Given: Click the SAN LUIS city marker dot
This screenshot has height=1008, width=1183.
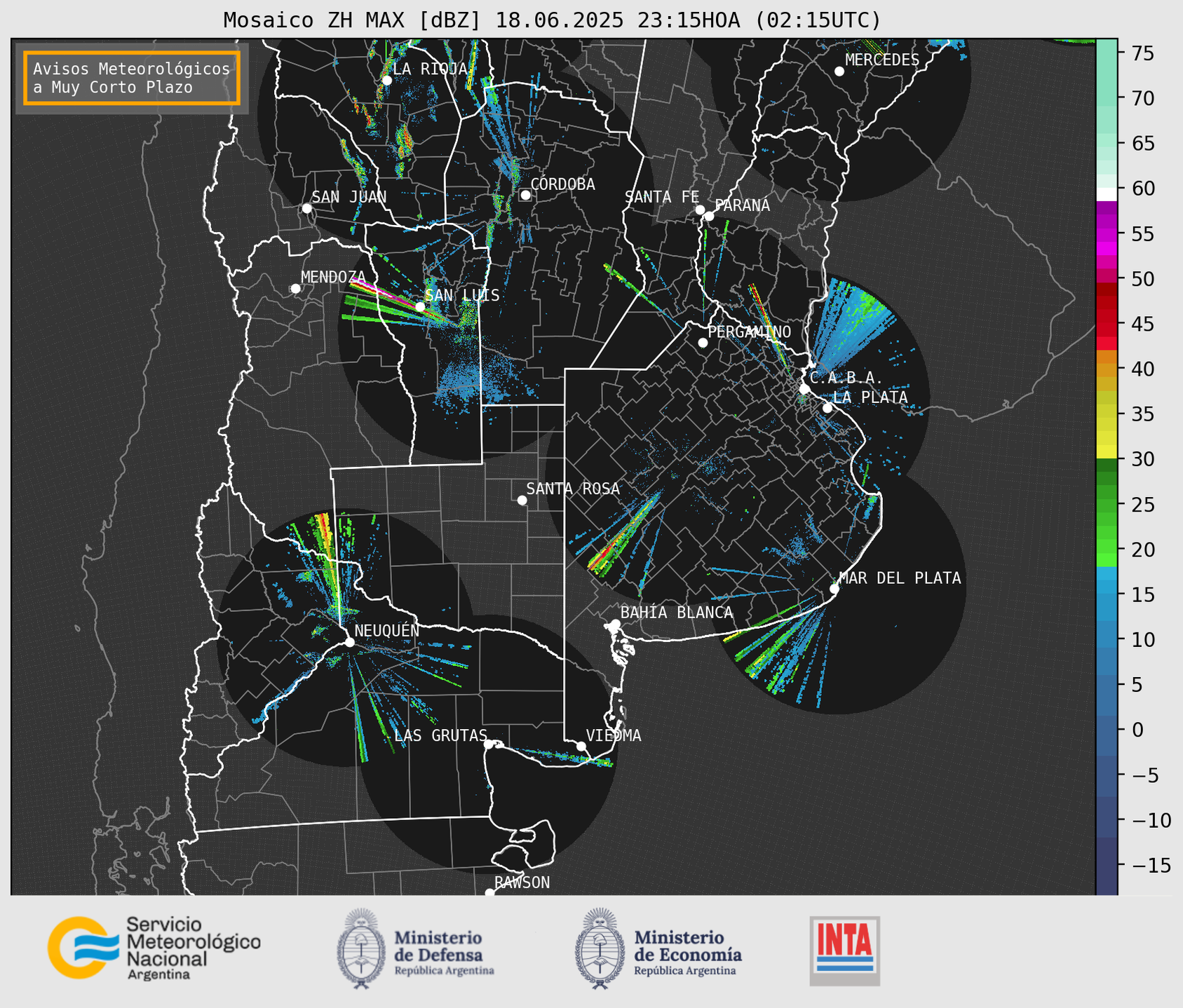Looking at the screenshot, I should [420, 306].
